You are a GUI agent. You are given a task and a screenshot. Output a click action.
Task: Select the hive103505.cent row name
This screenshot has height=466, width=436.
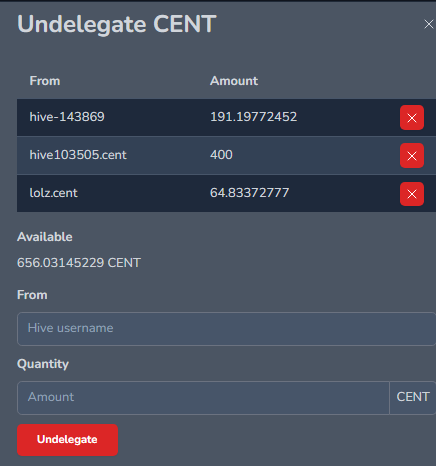coord(78,155)
